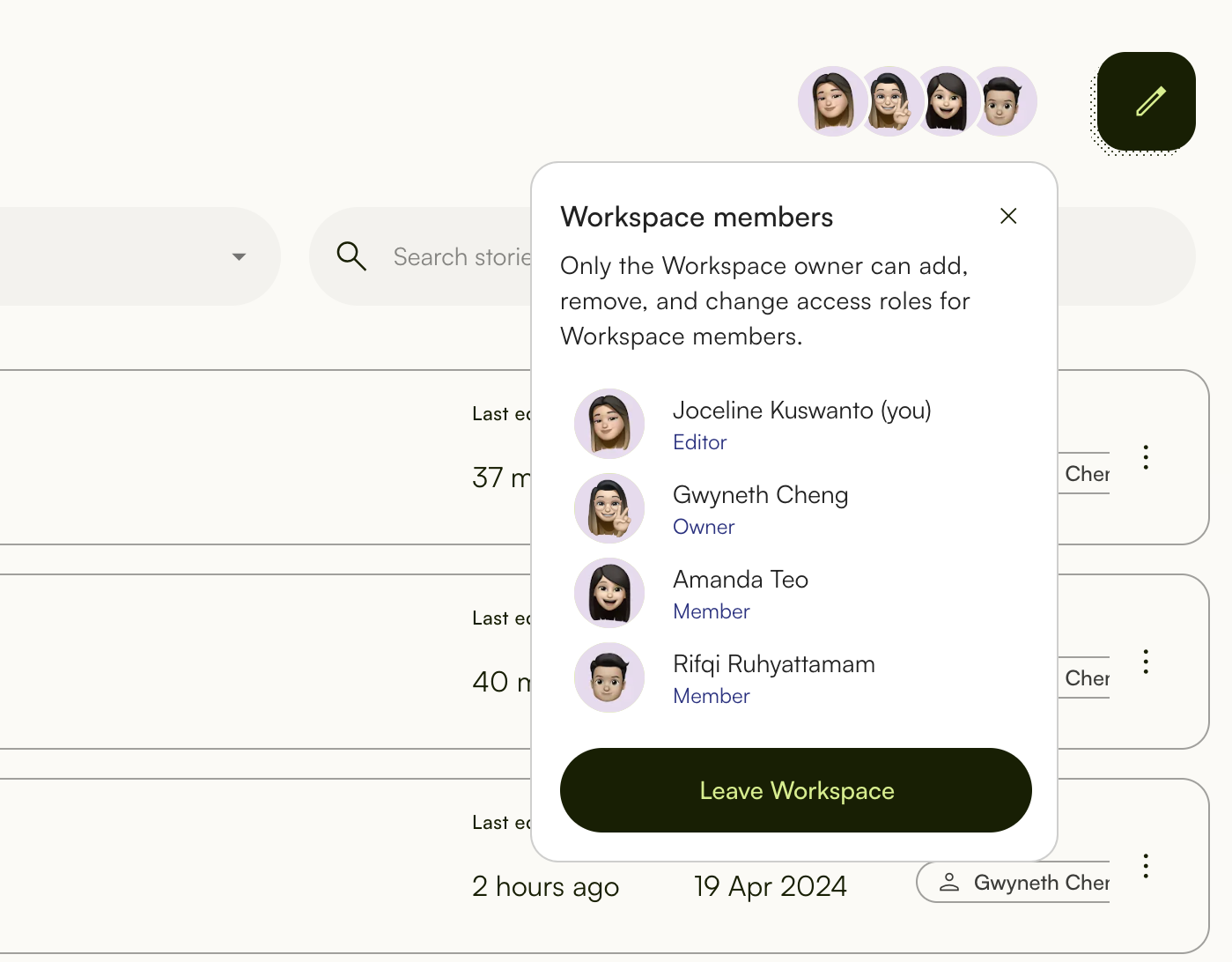Select Joceline Kuswanto's avatar in the members list

click(x=609, y=424)
